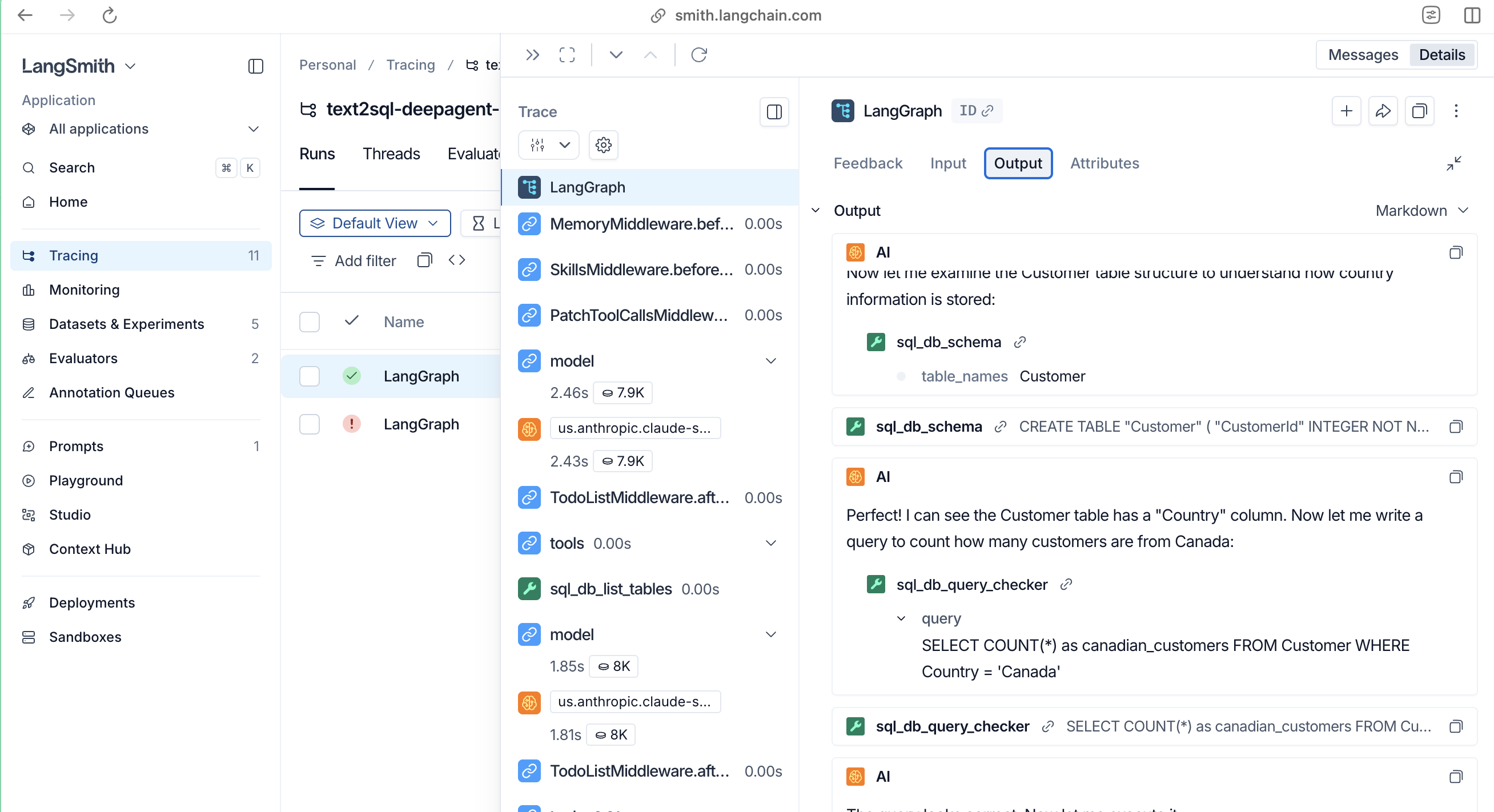This screenshot has width=1494, height=812.
Task: Open the Annotation Queues page
Action: point(141,393)
